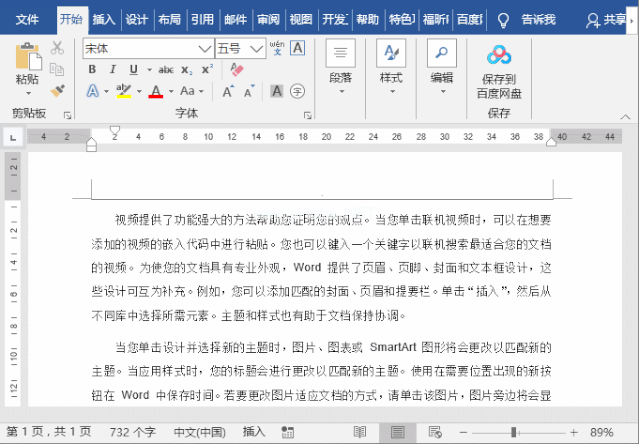Click the Cut scissors icon
Screen dimensions: 639x444
pyautogui.click(x=57, y=48)
